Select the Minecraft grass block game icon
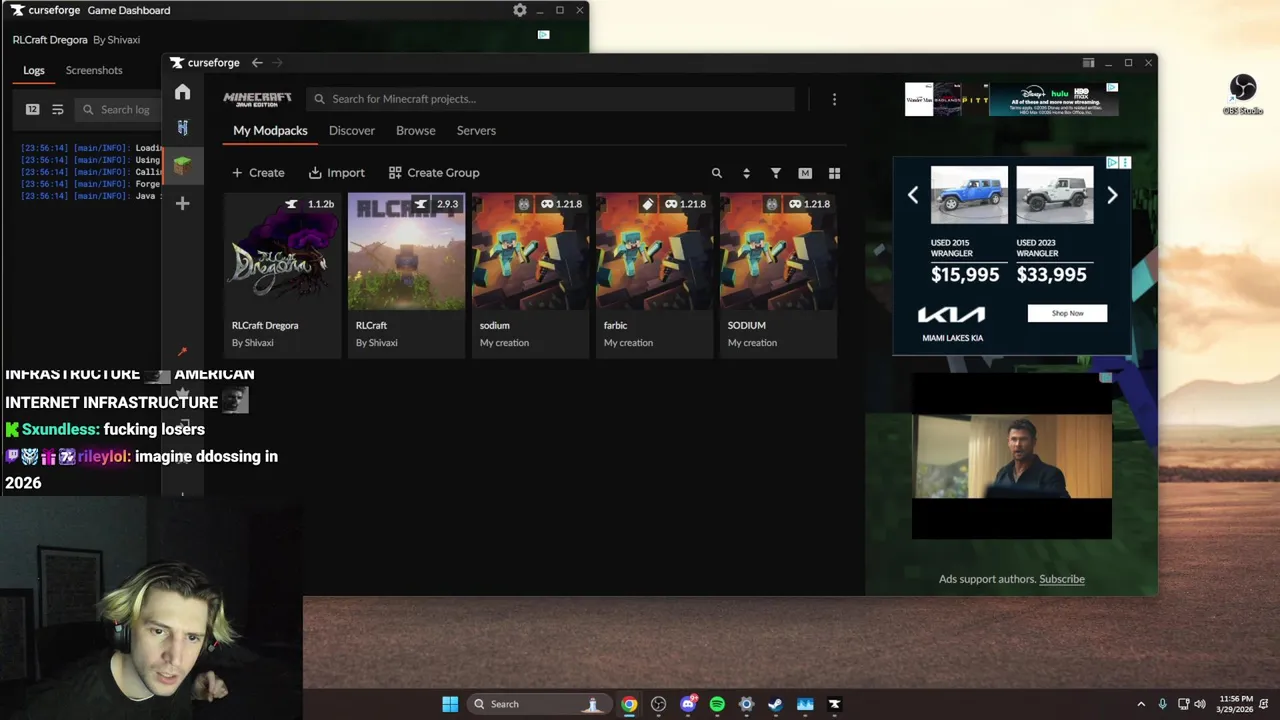The width and height of the screenshot is (1280, 720). [x=182, y=165]
